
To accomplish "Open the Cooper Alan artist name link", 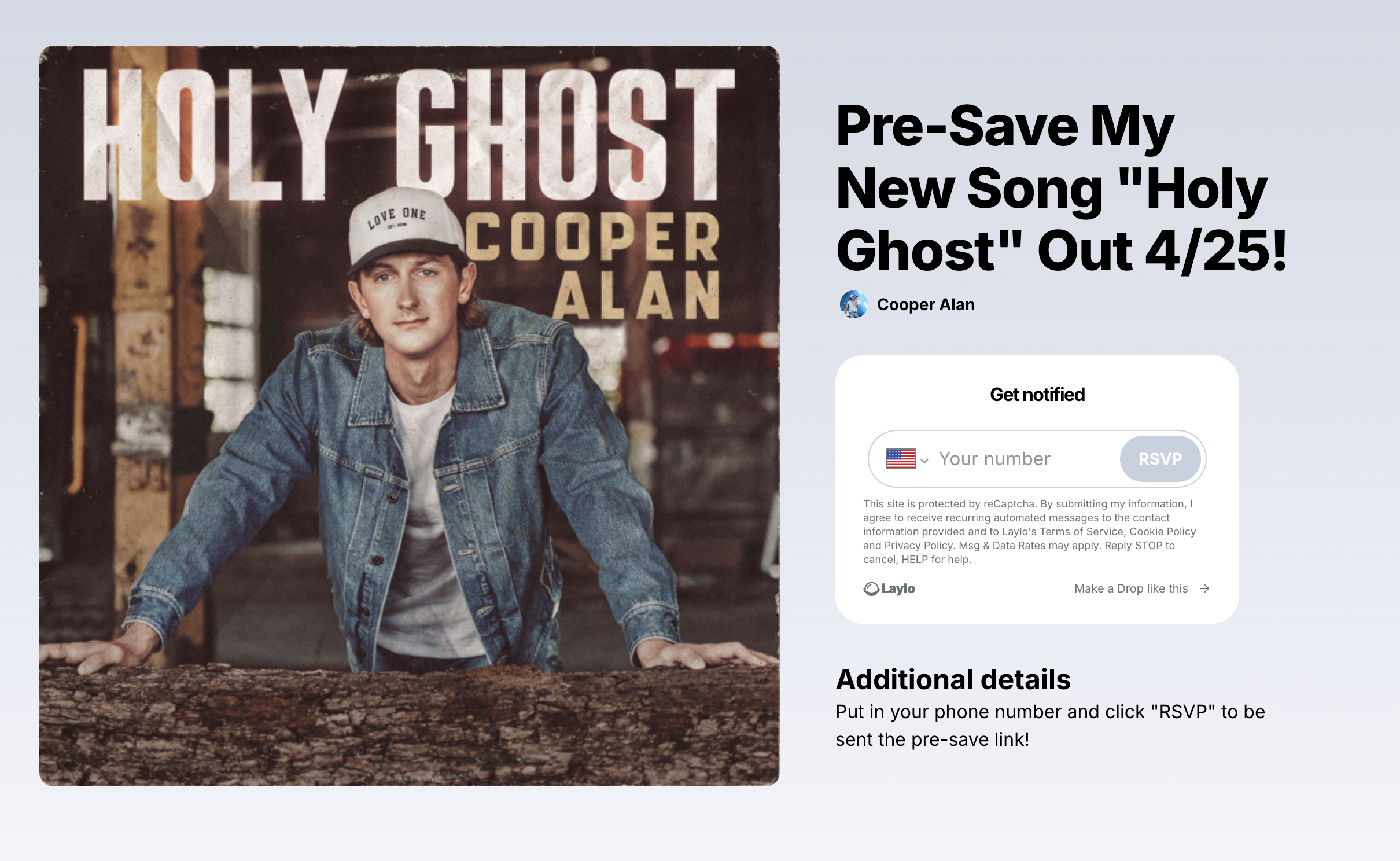I will pyautogui.click(x=926, y=304).
